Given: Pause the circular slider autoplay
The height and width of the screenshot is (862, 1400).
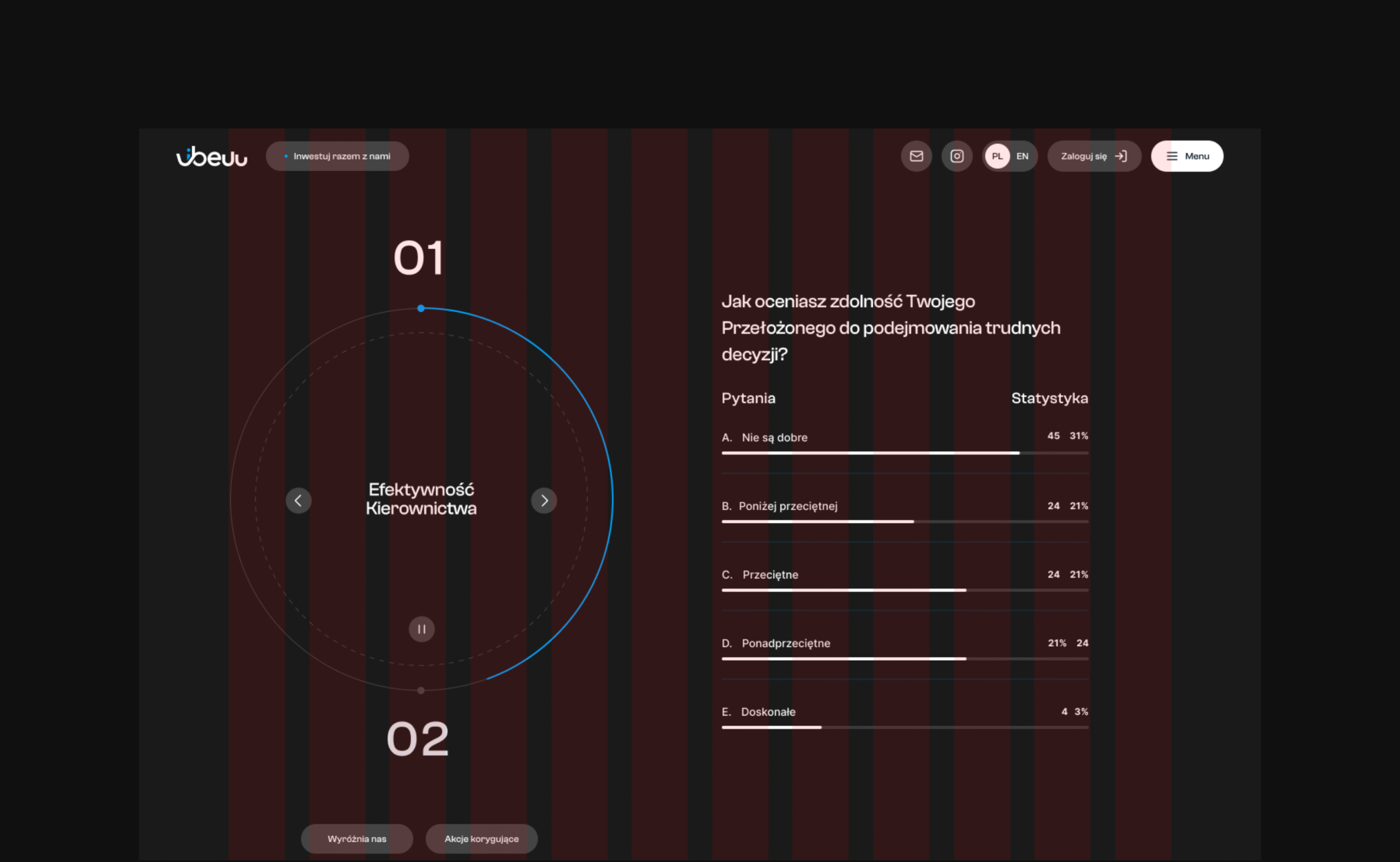Looking at the screenshot, I should point(421,629).
